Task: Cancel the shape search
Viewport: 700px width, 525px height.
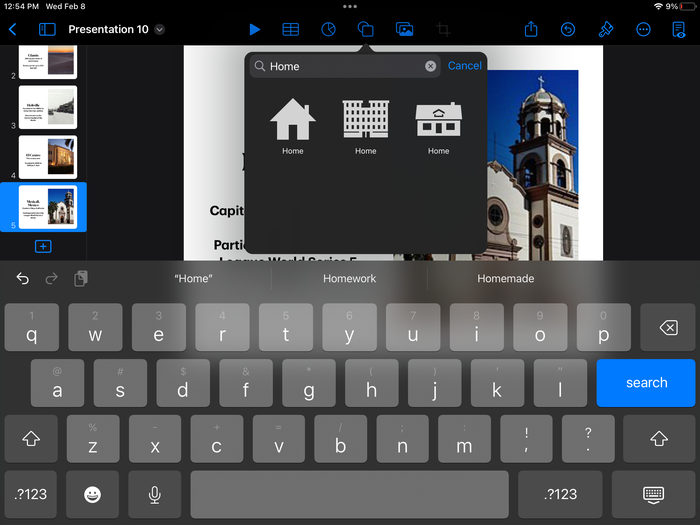Action: point(464,66)
